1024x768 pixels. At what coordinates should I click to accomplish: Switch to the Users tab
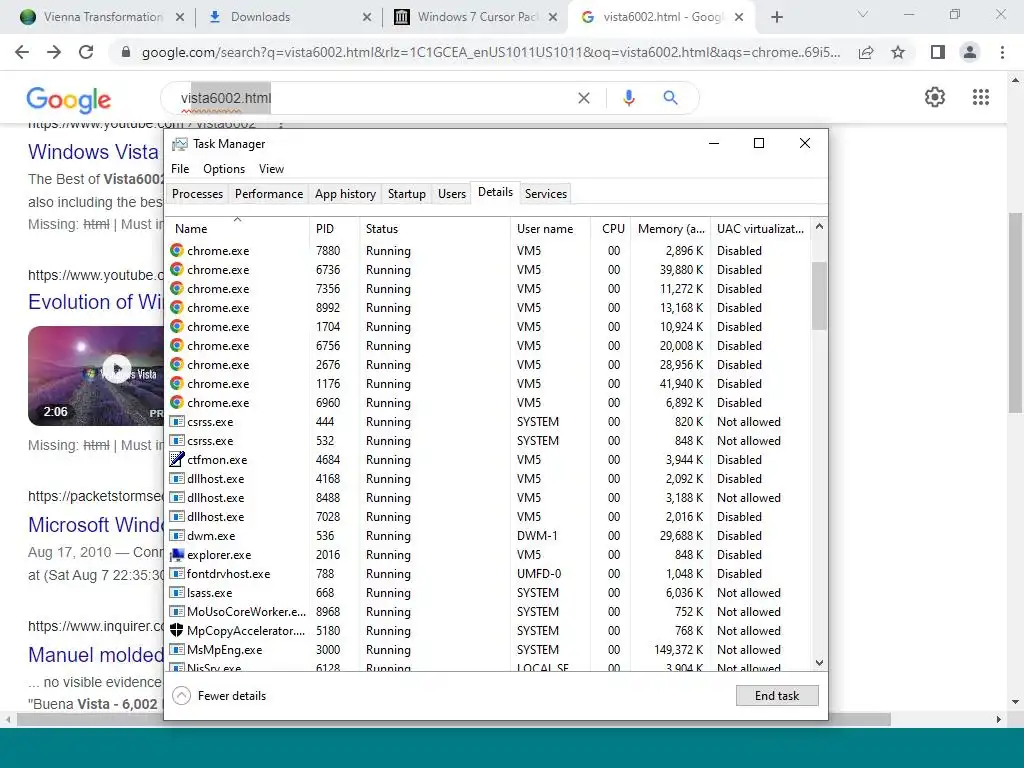point(452,193)
